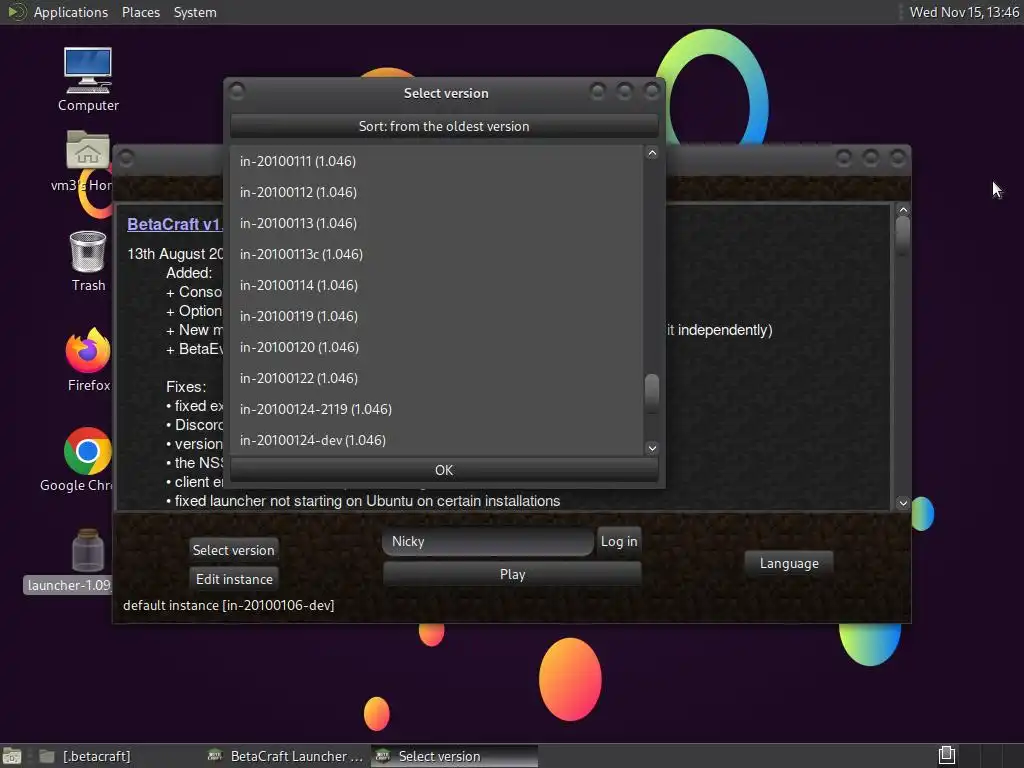
Task: Select version in-20100124-dev (1.046)
Action: [436, 440]
